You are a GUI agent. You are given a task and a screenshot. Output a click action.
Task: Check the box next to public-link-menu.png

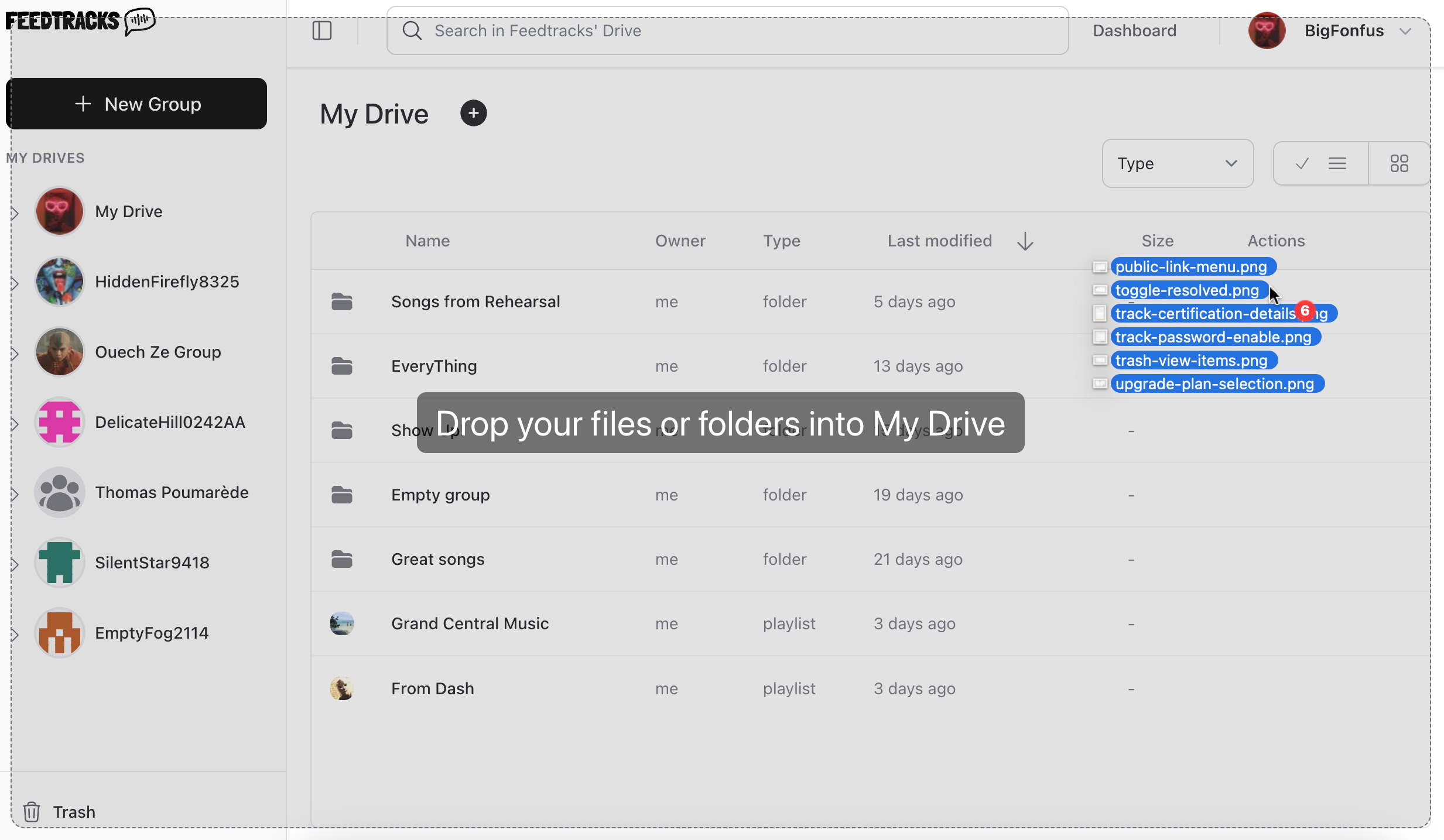[1100, 266]
